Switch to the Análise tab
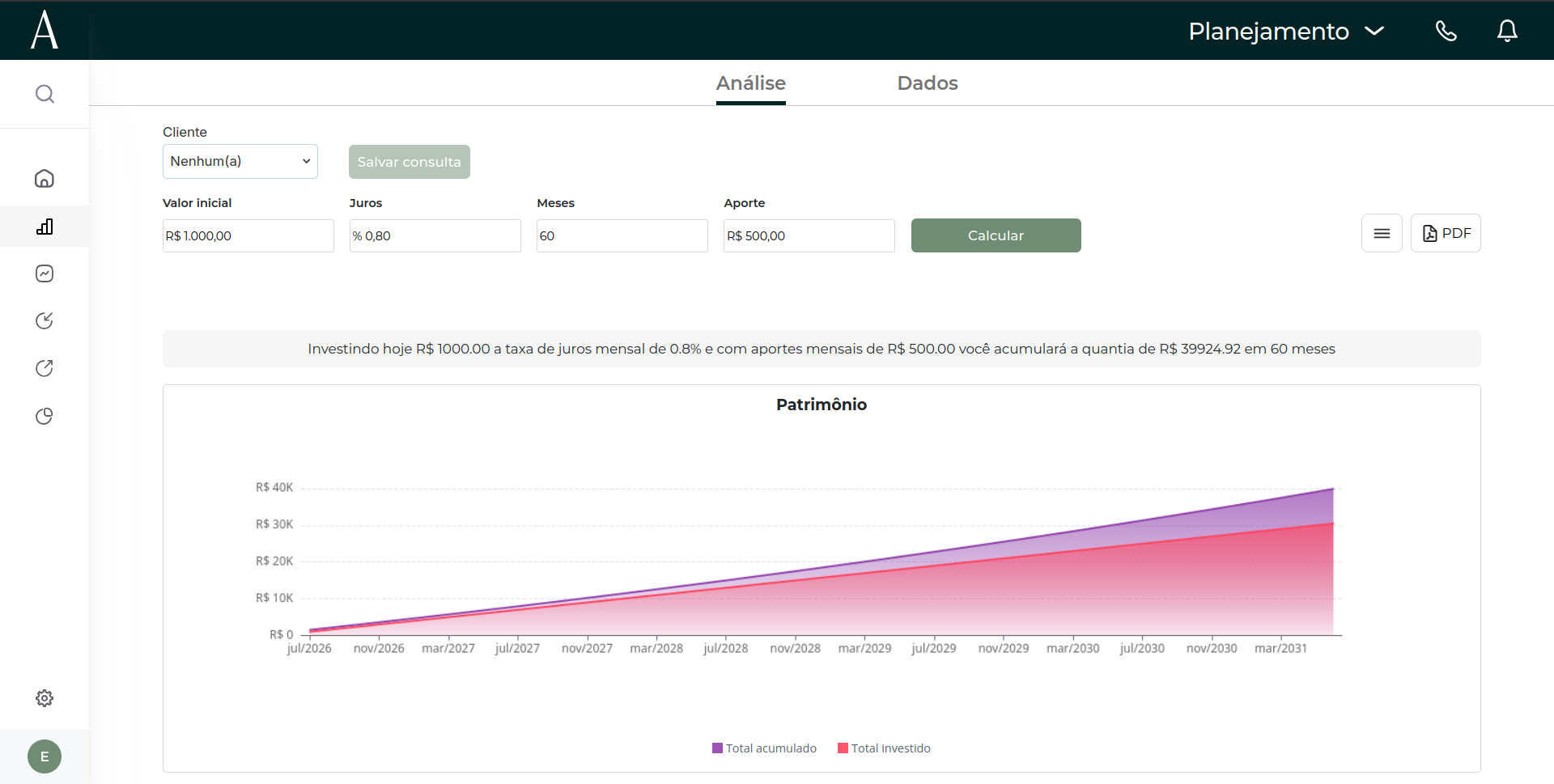The image size is (1554, 784). [751, 83]
